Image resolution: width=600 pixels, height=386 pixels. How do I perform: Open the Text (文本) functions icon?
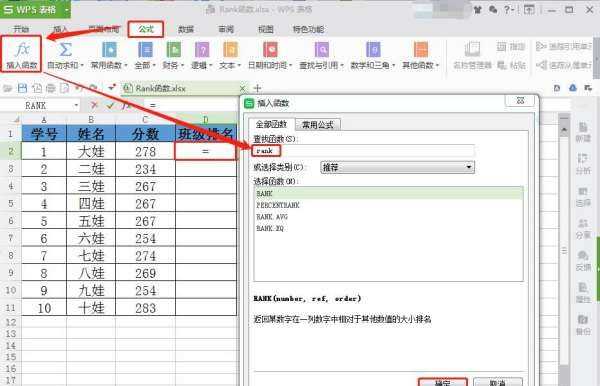click(230, 50)
